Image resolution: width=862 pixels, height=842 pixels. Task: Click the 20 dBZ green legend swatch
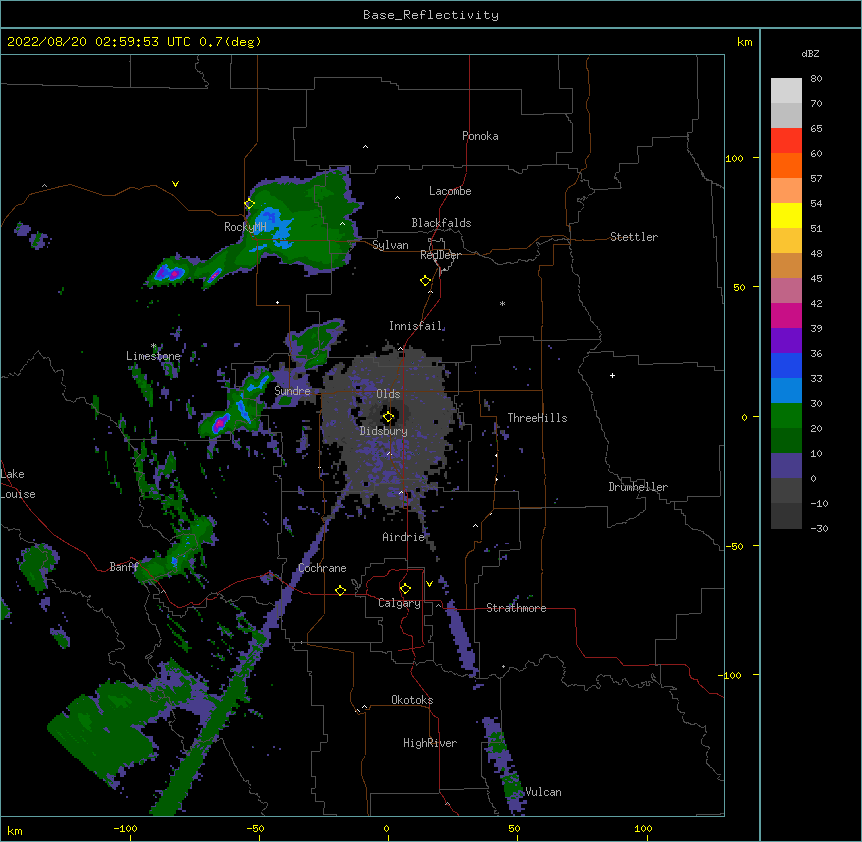click(786, 441)
